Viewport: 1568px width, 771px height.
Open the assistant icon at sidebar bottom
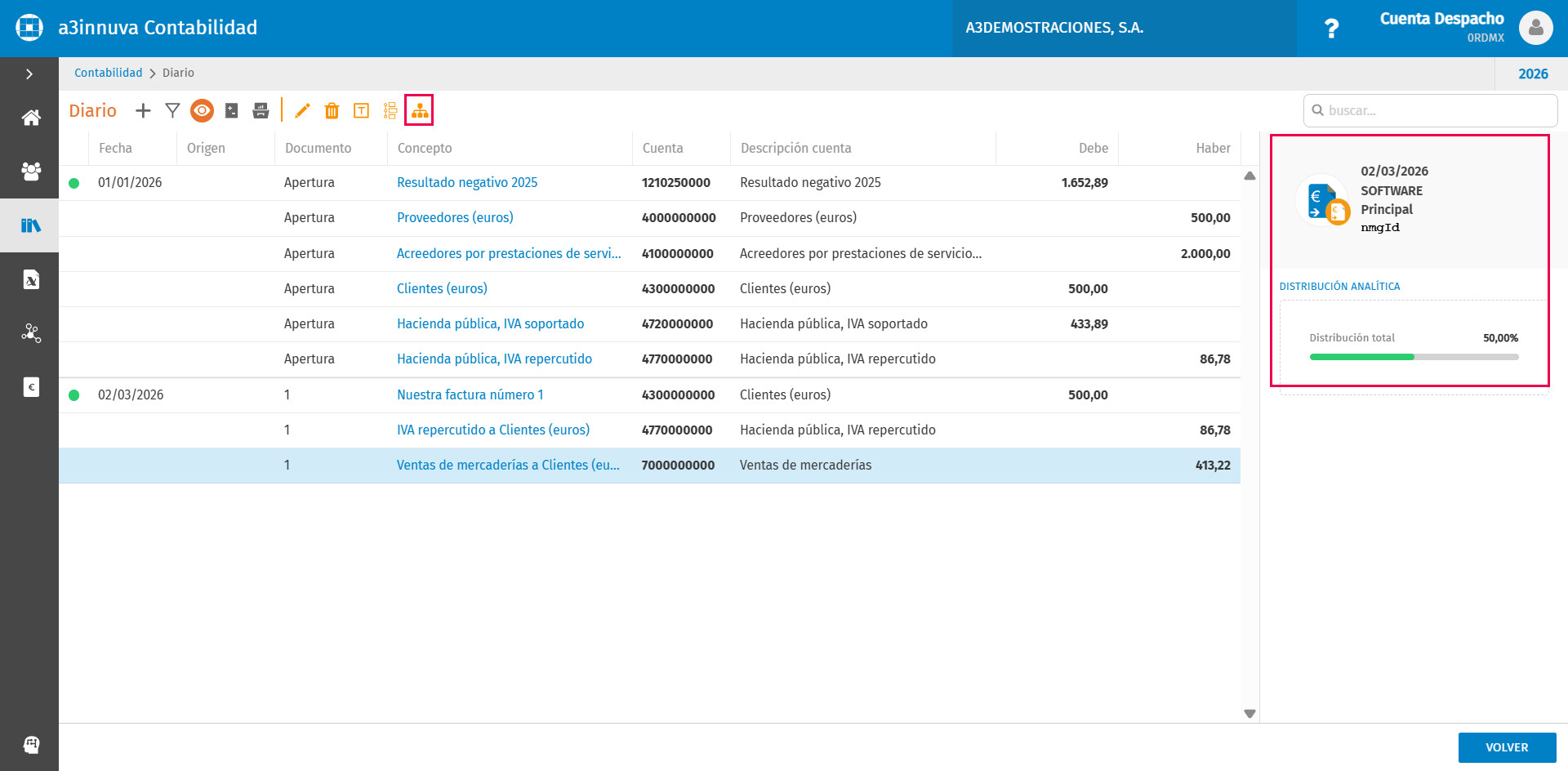(30, 744)
